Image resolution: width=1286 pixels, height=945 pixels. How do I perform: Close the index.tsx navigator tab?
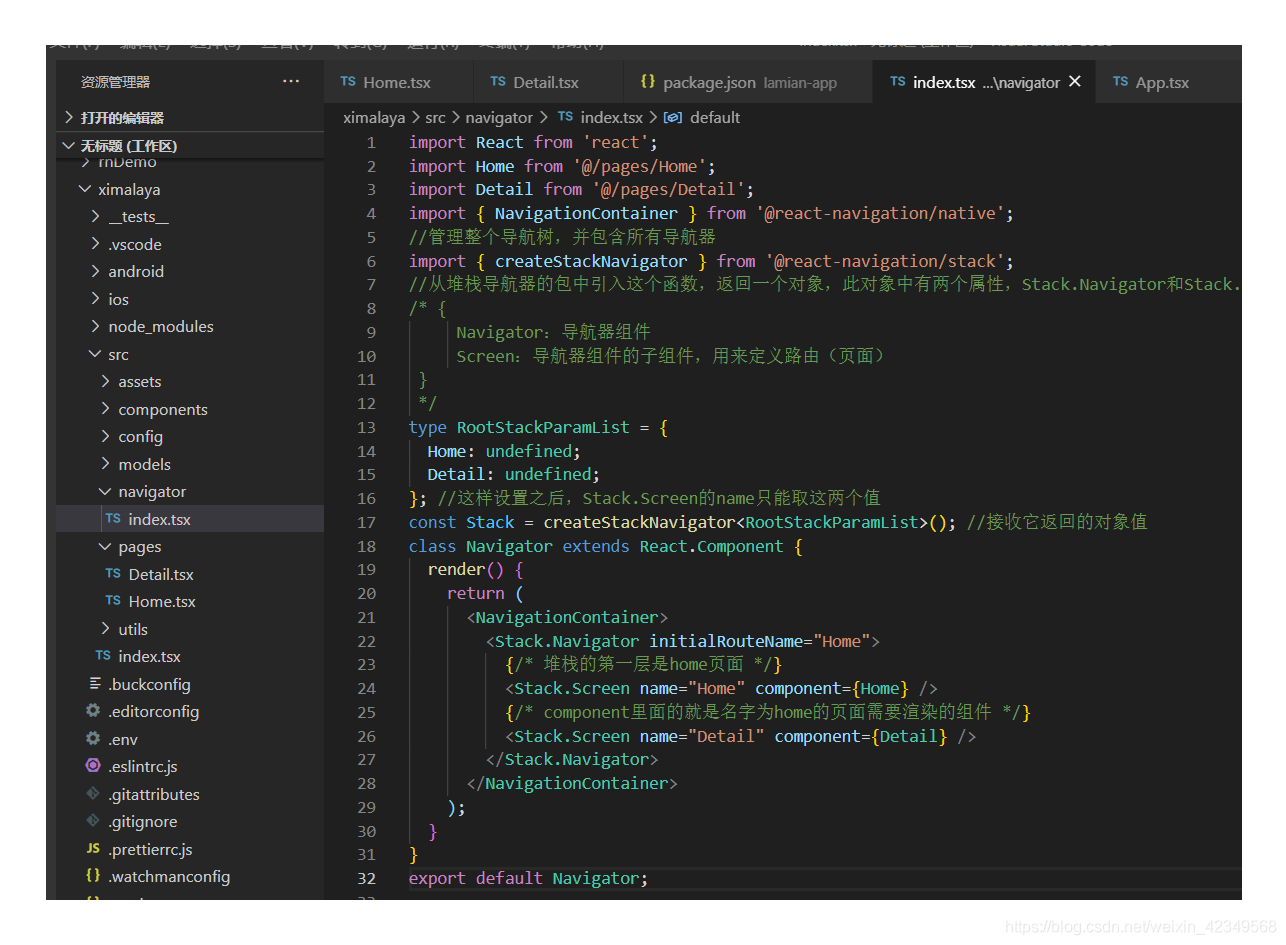tap(1075, 82)
